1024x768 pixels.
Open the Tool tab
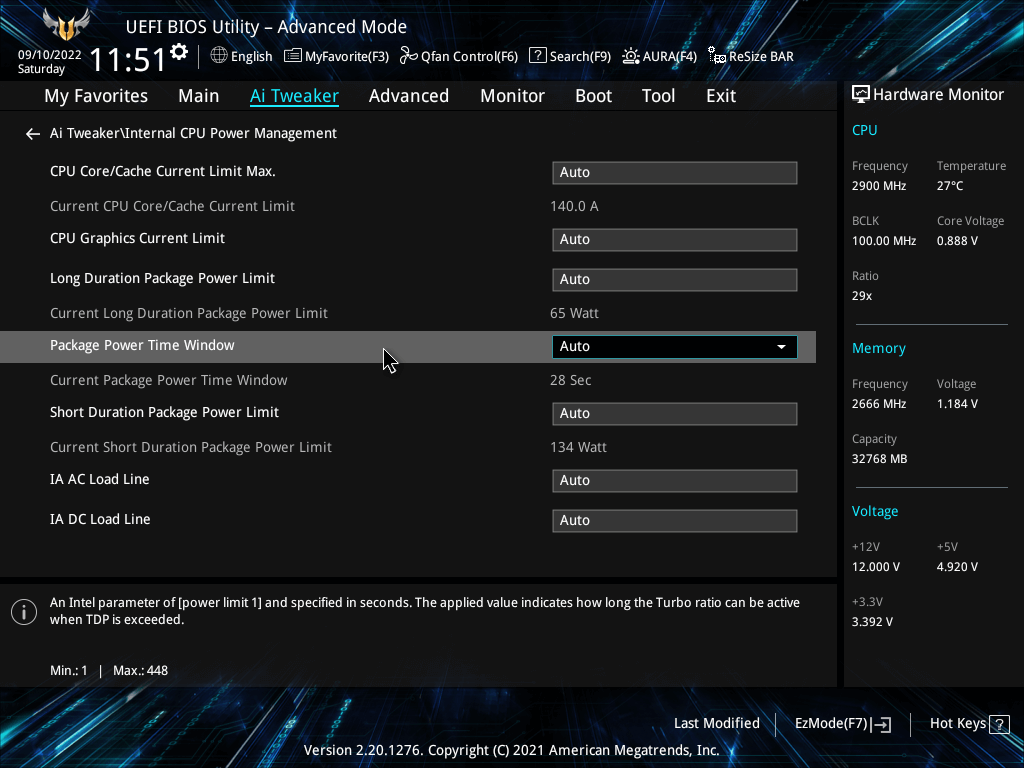tap(658, 96)
